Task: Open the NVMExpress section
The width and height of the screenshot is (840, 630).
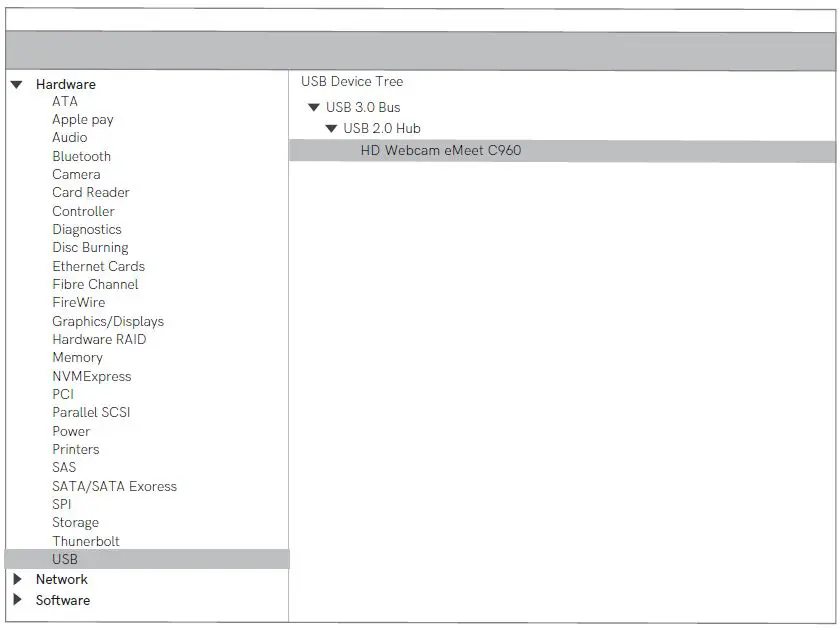Action: pos(91,376)
